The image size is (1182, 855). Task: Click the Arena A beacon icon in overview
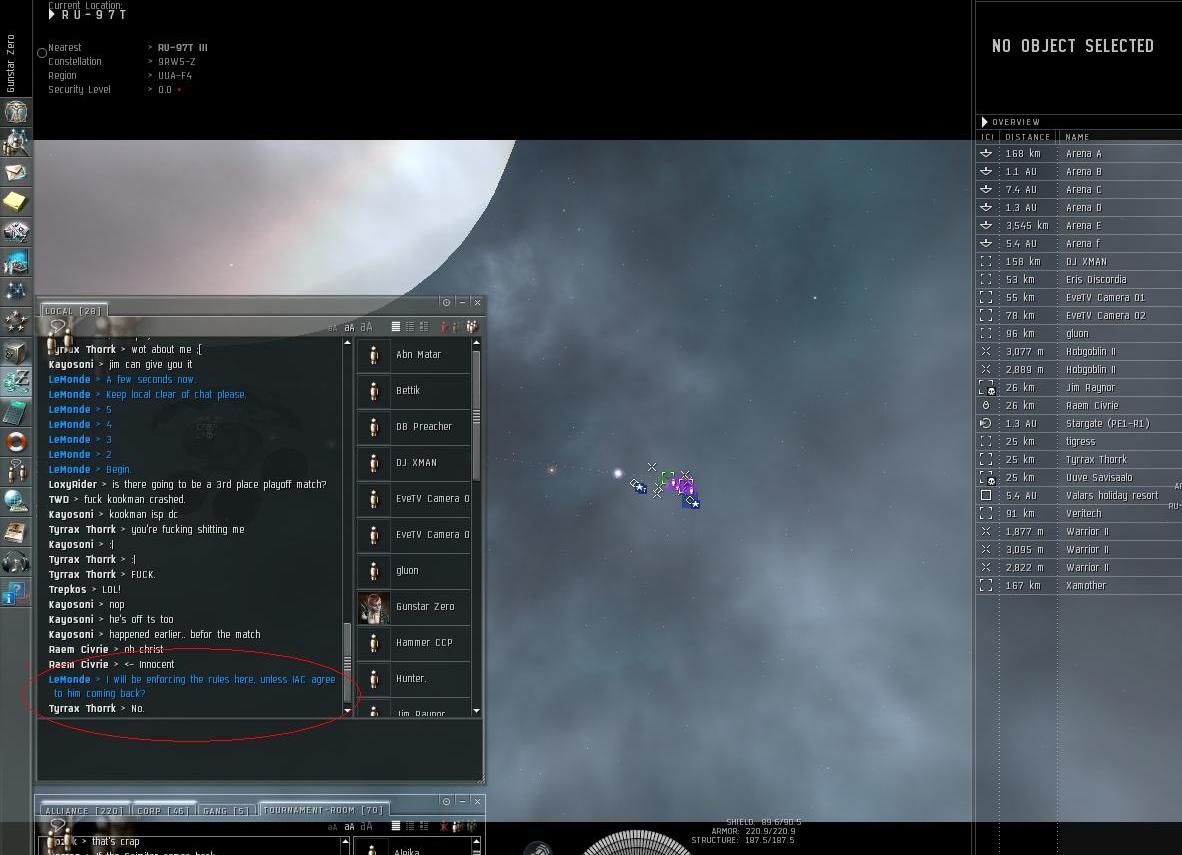(985, 154)
